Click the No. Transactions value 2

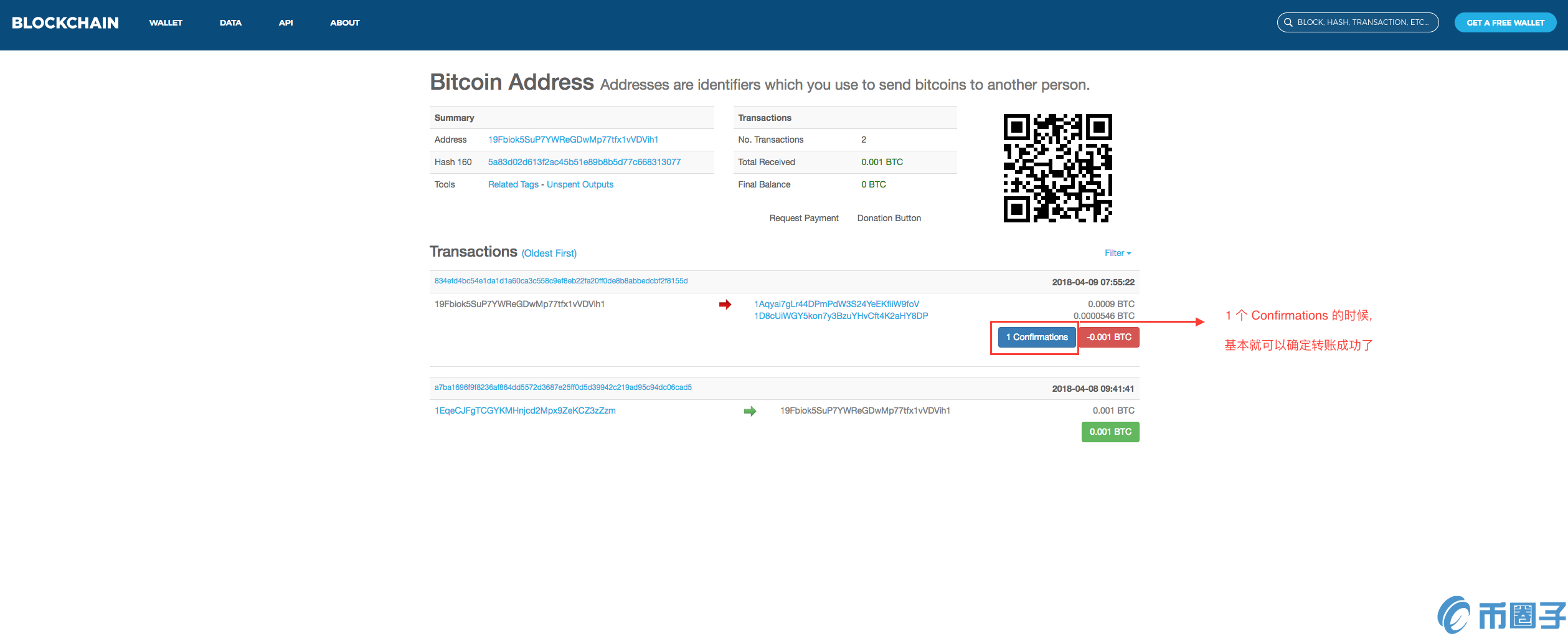pyautogui.click(x=864, y=140)
